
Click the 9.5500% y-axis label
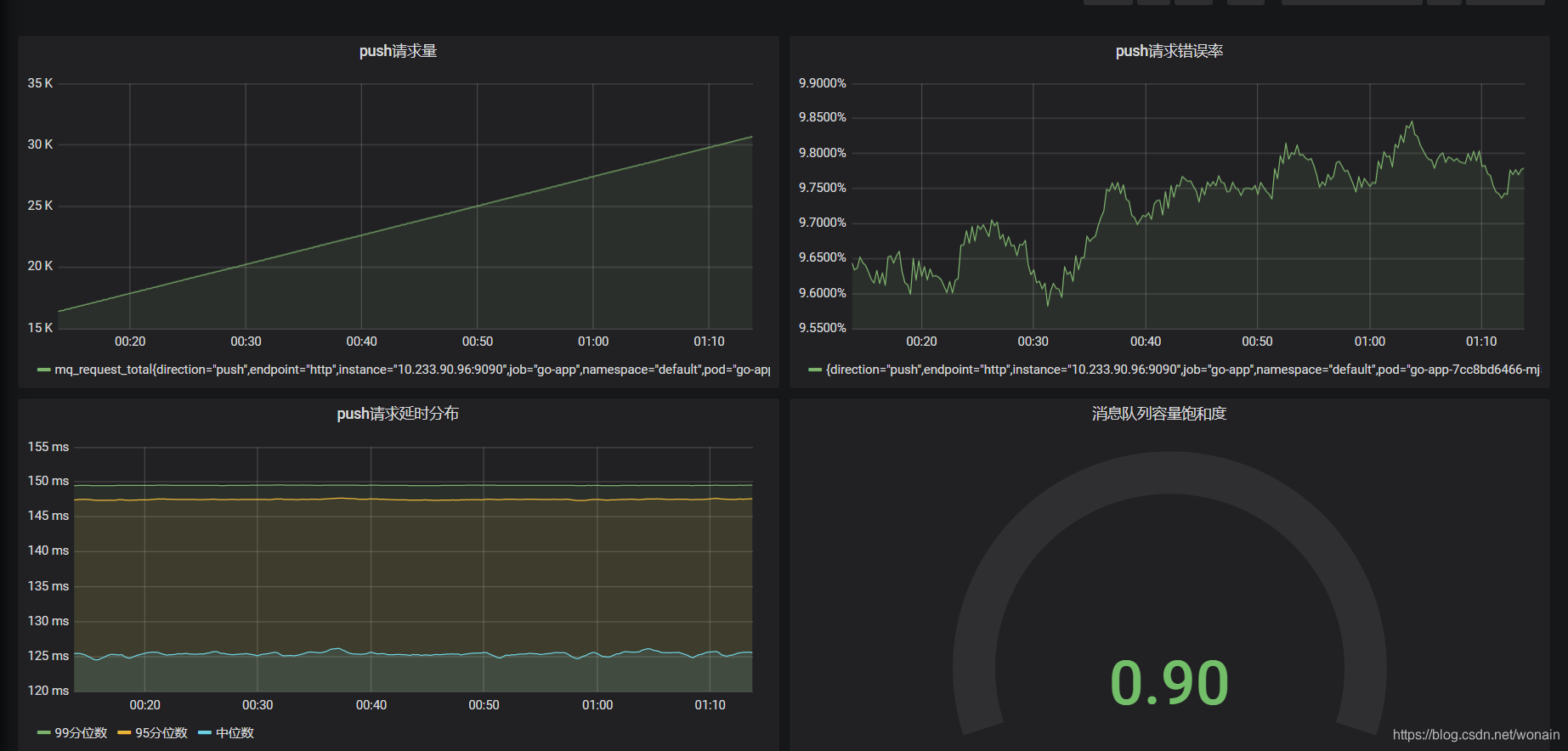[823, 328]
